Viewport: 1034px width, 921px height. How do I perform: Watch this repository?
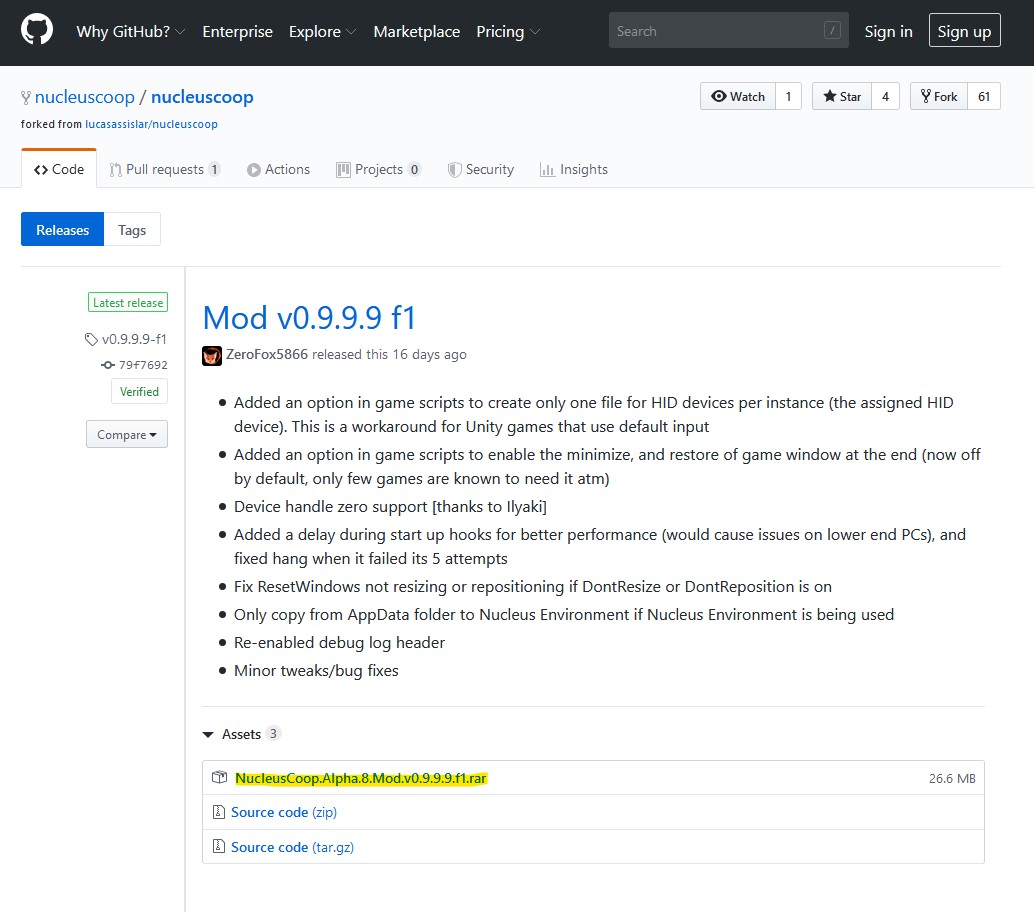[738, 96]
